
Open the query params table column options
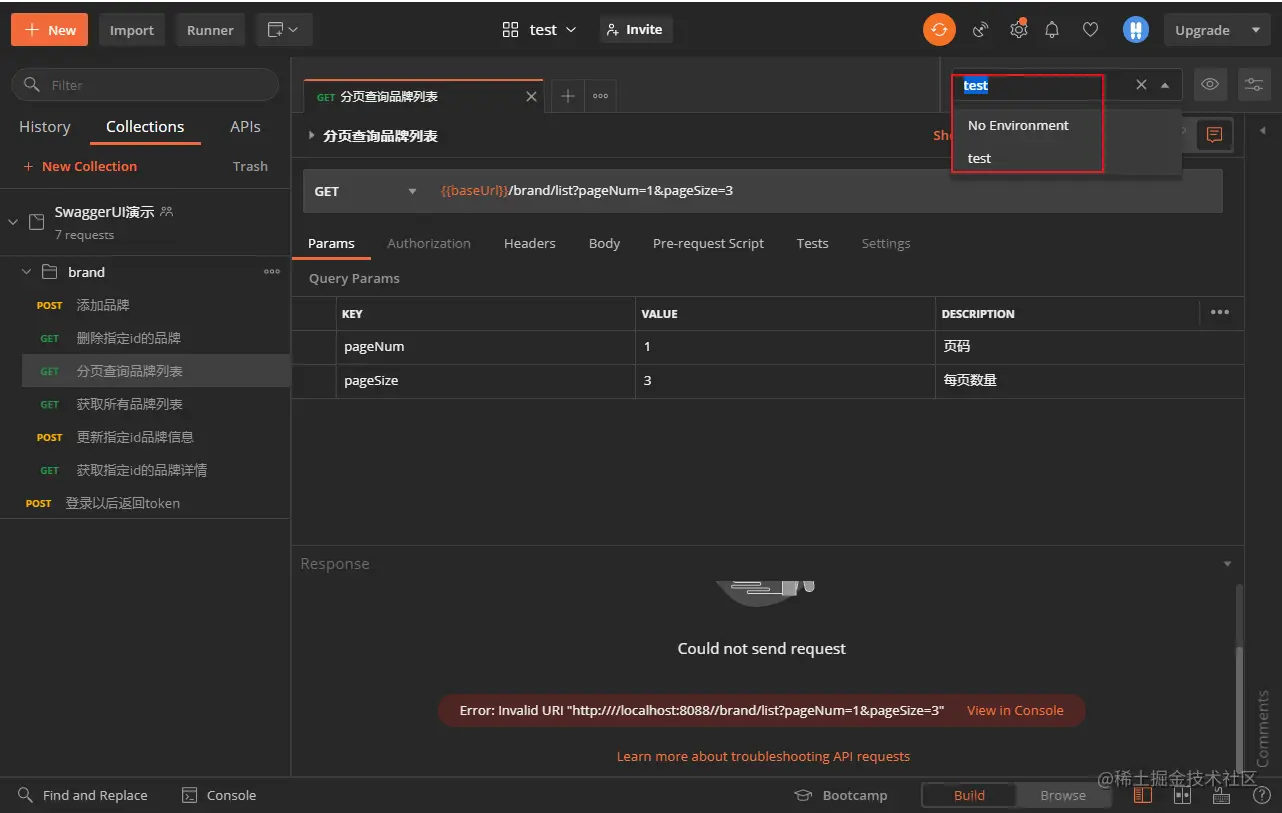tap(1220, 313)
